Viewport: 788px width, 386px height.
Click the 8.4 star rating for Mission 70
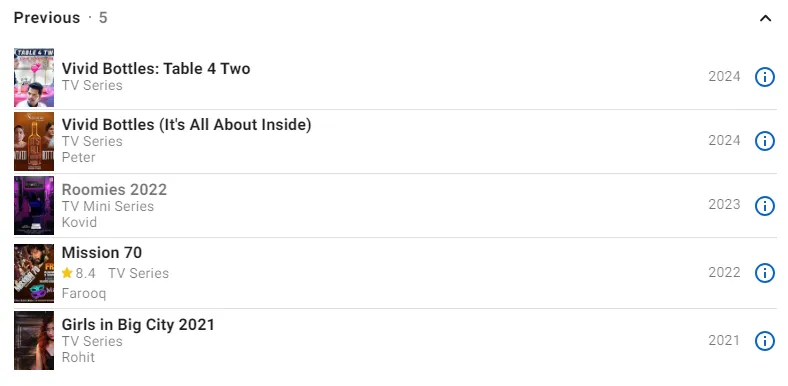coord(78,273)
